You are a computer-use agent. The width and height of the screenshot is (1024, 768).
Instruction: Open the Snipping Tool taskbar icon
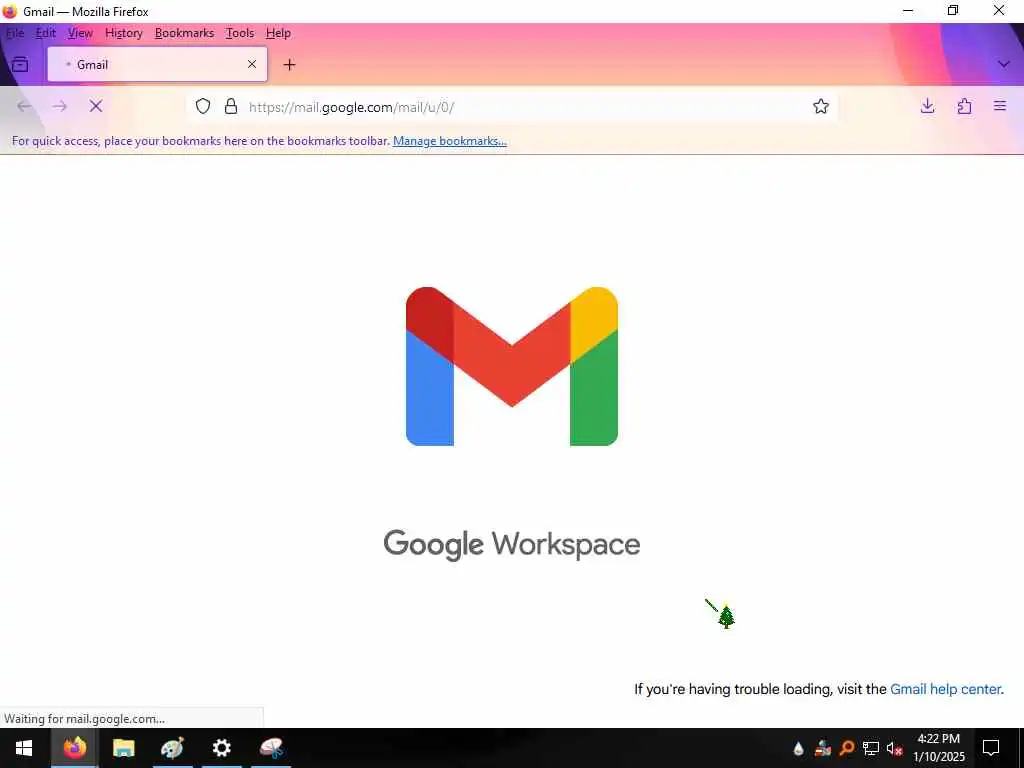pyautogui.click(x=271, y=748)
